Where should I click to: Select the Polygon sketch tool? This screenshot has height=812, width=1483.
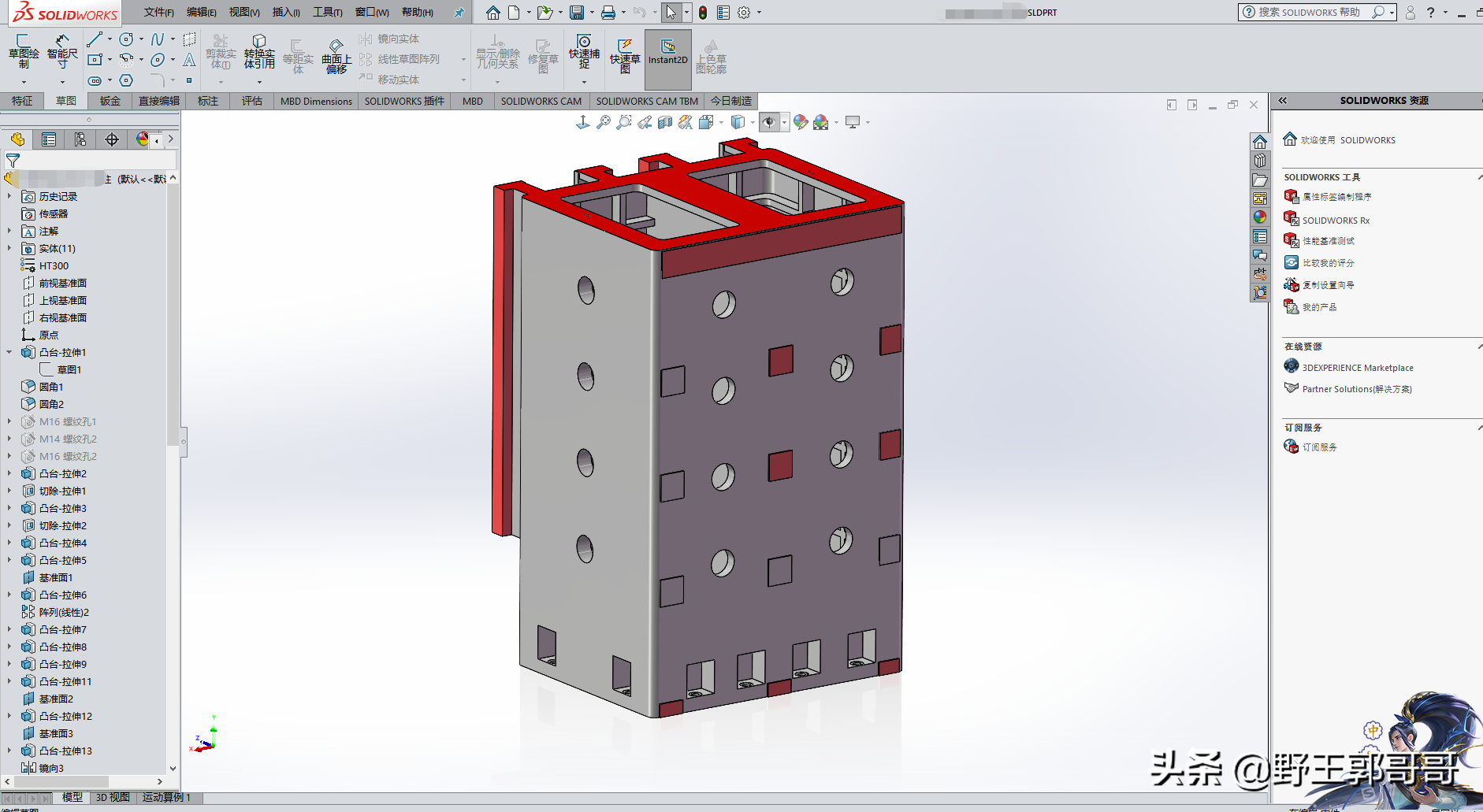[126, 80]
